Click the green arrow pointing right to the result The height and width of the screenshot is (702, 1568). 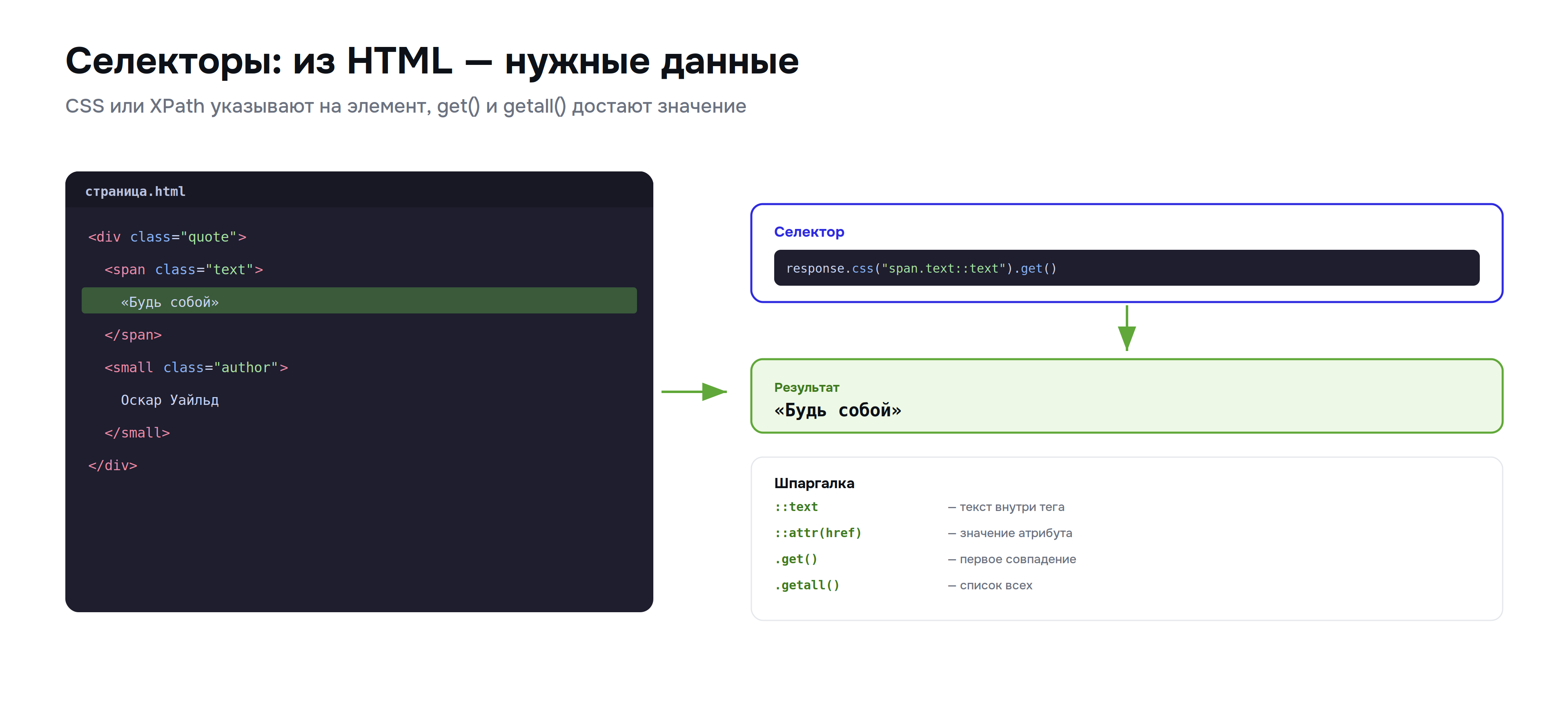tap(694, 391)
